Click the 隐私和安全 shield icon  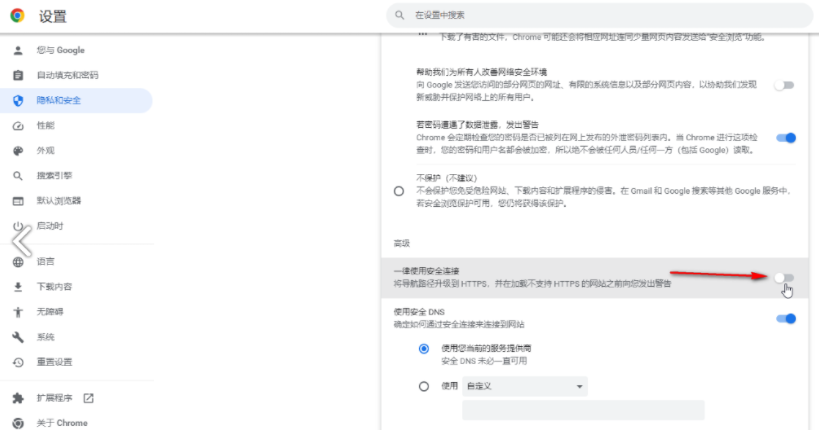tap(18, 100)
